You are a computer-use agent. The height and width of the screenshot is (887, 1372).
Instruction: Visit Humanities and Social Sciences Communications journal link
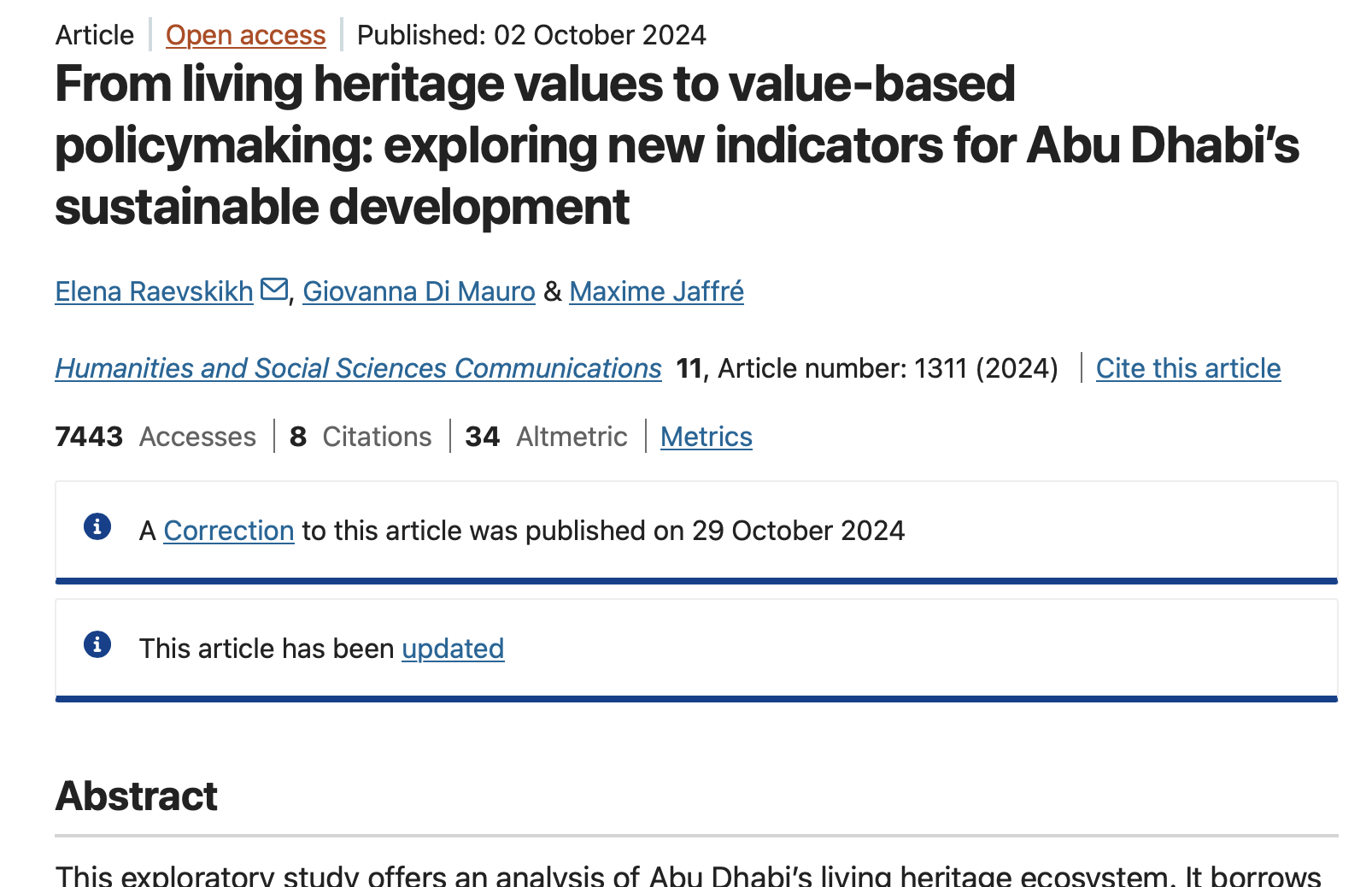[358, 368]
